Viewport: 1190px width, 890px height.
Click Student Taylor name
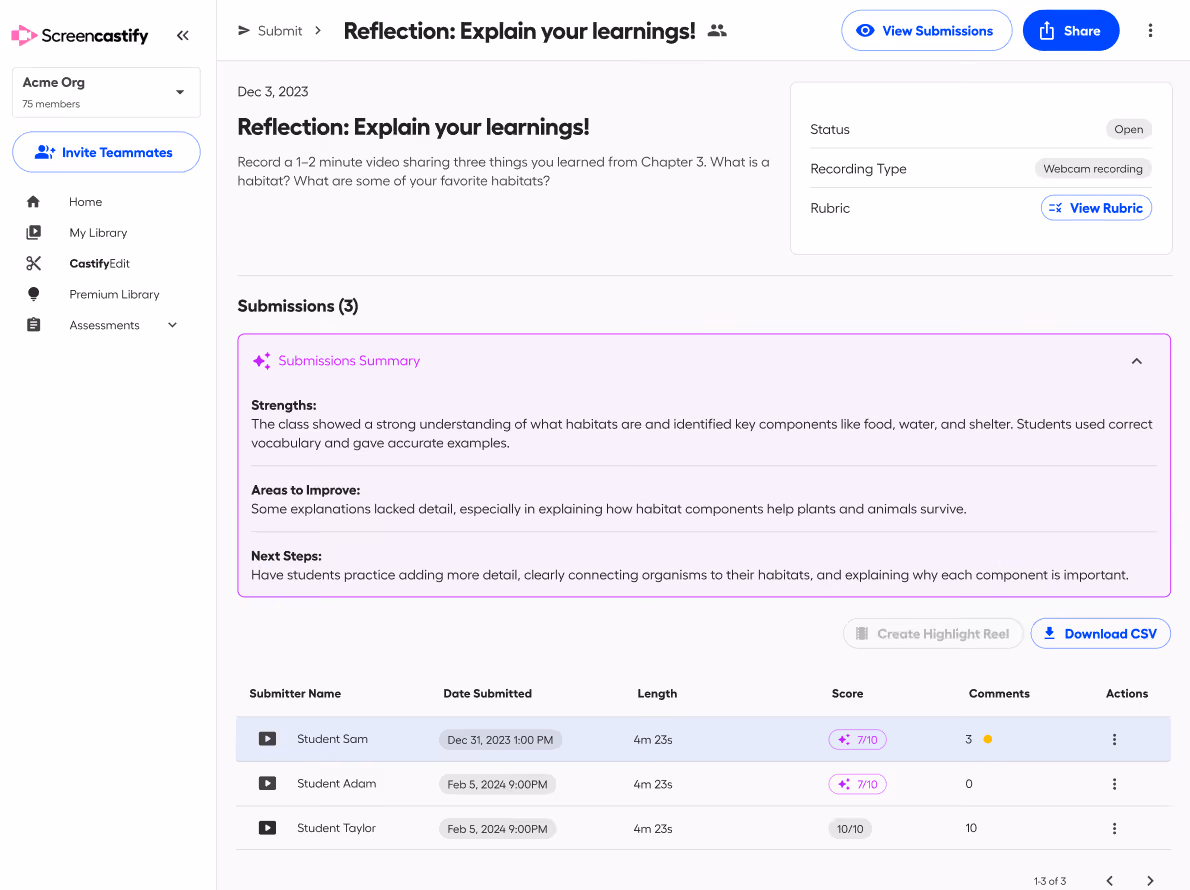[336, 828]
